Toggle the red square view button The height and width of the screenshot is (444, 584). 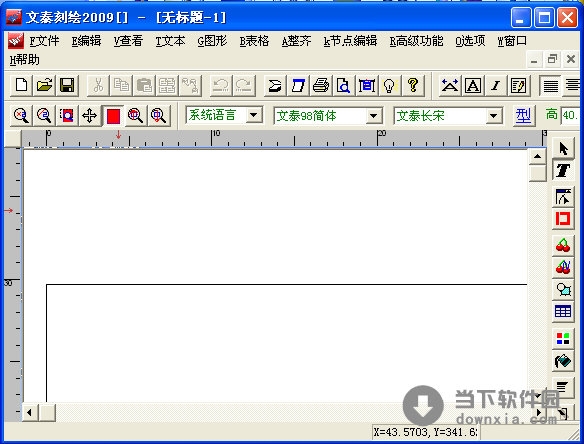(x=113, y=115)
